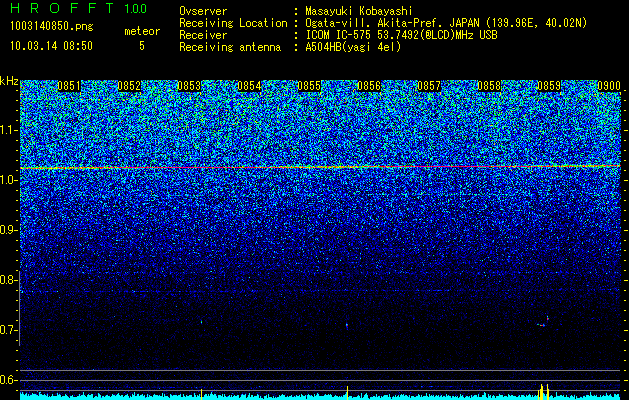Click the 0900 time marker
The image size is (629, 400).
point(609,86)
